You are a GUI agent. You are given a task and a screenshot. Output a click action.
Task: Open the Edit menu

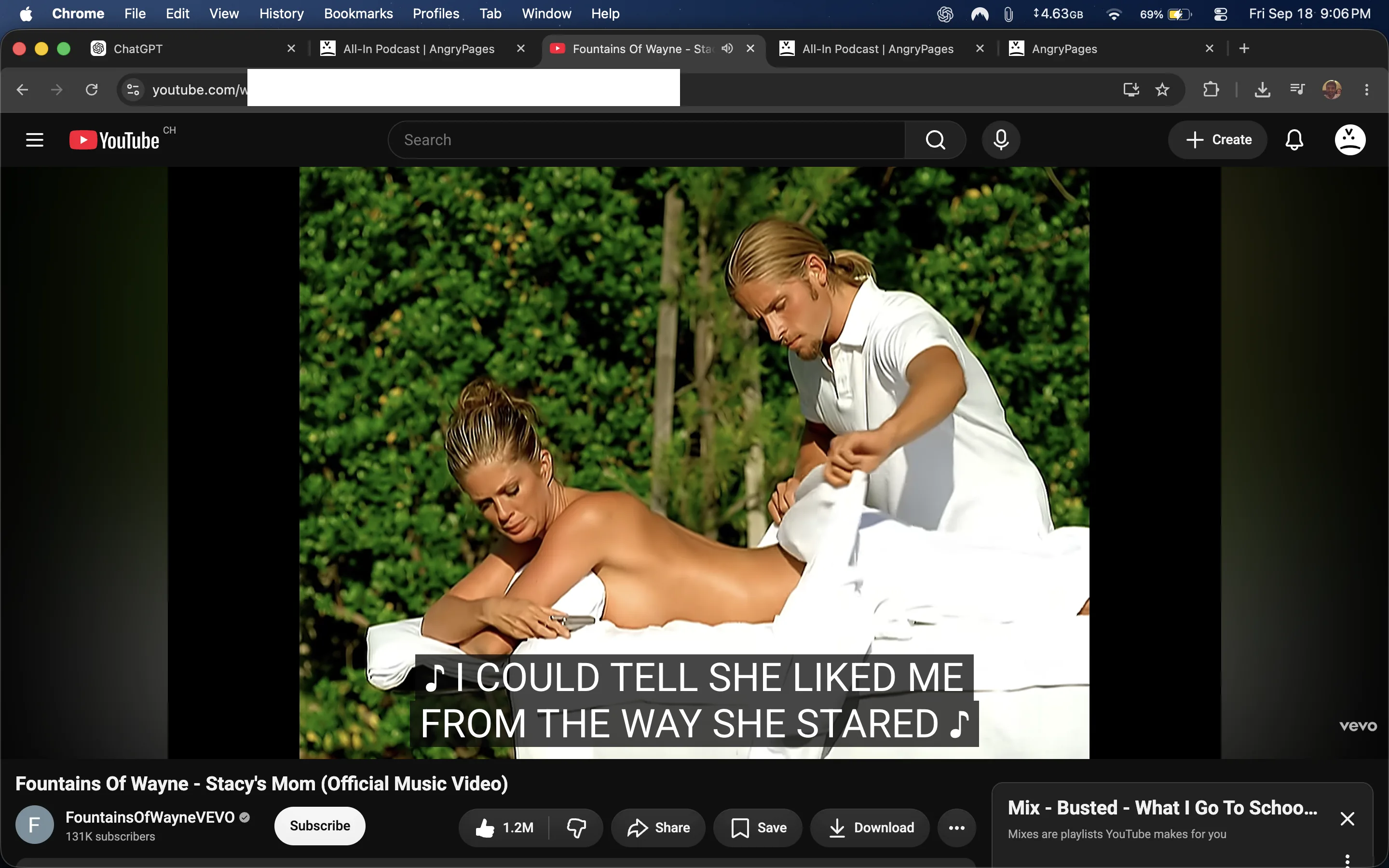pyautogui.click(x=177, y=14)
